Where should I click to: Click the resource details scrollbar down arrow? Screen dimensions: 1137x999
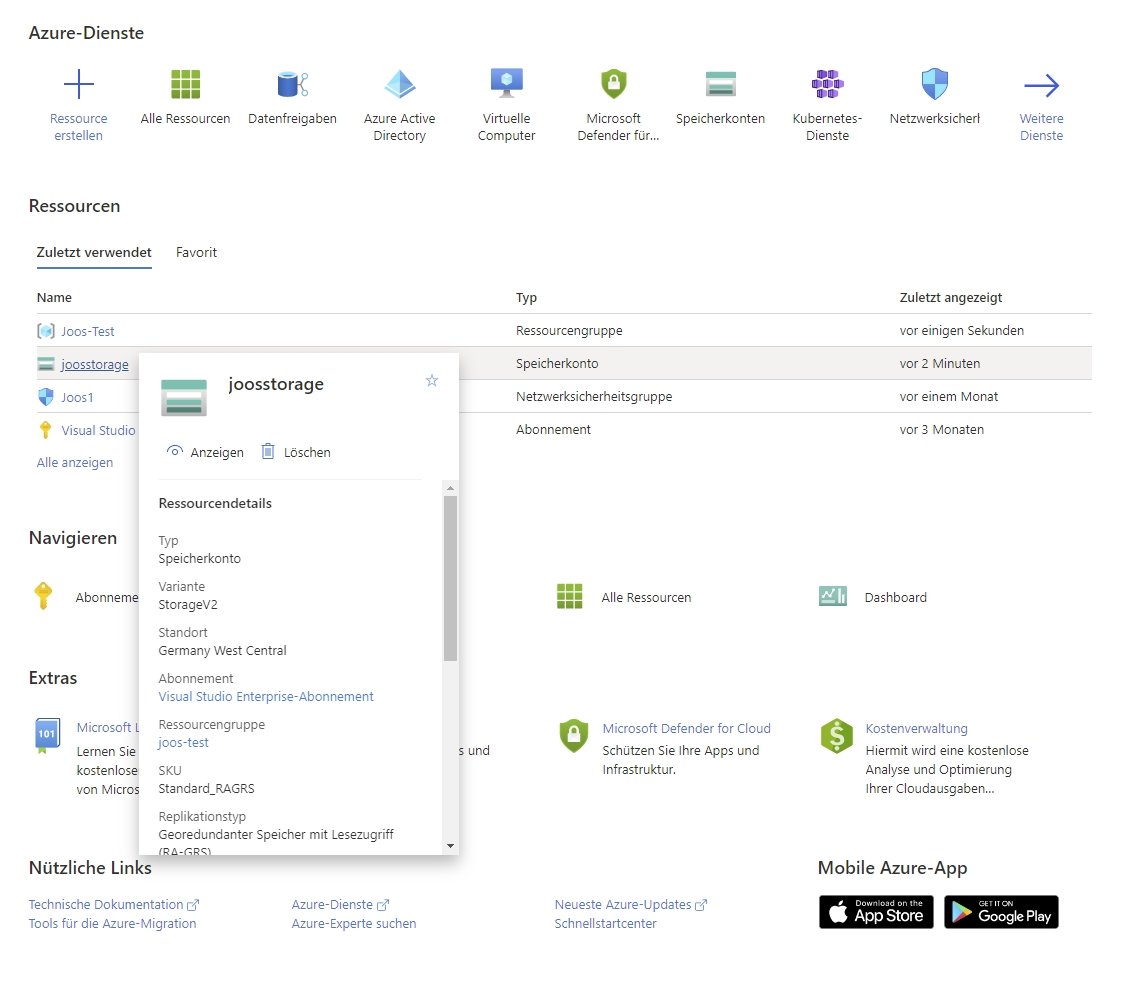coord(450,845)
